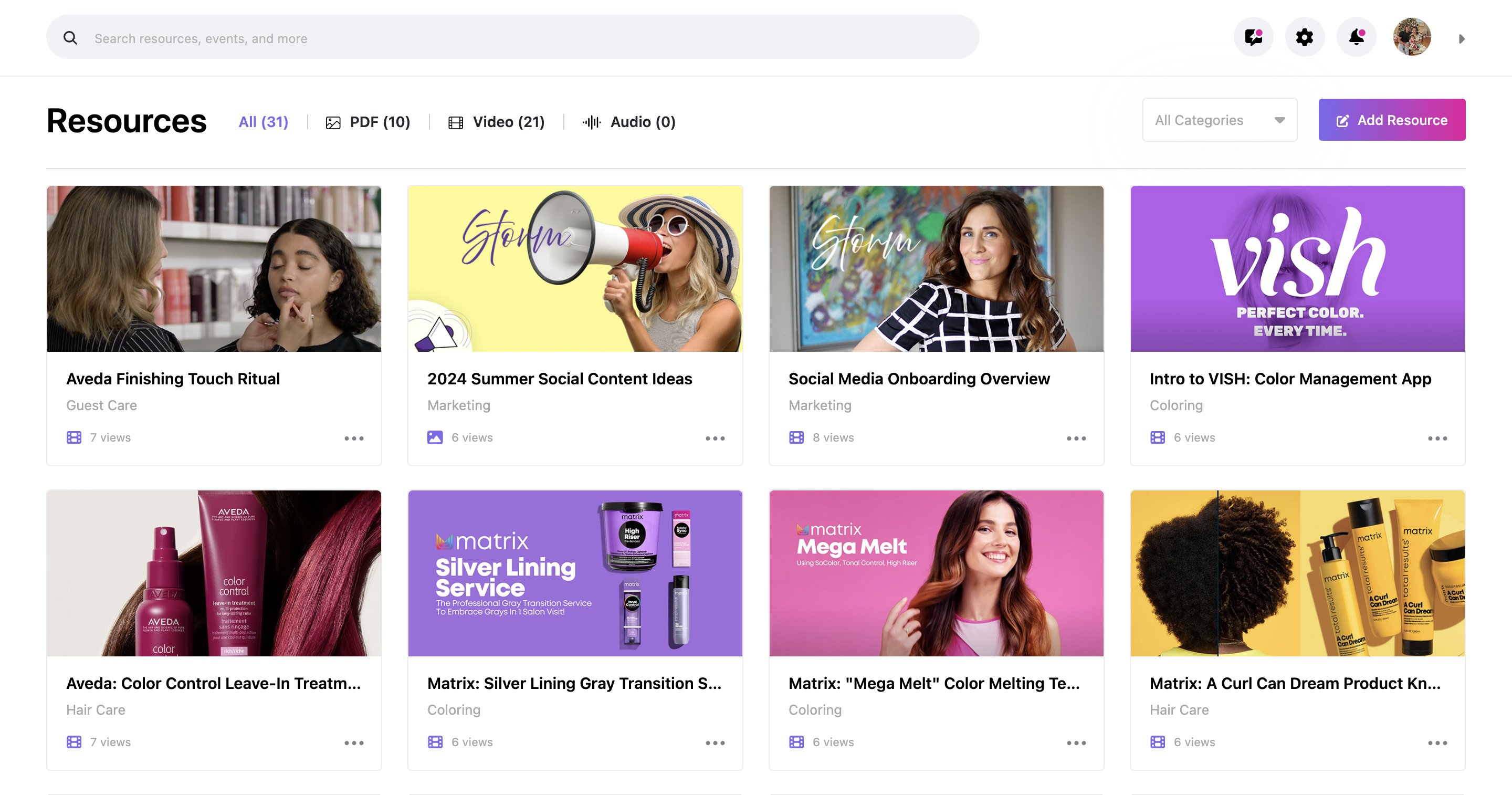This screenshot has height=795, width=1512.
Task: Click Marketing category under 2024 Summer Social
Action: click(x=459, y=406)
